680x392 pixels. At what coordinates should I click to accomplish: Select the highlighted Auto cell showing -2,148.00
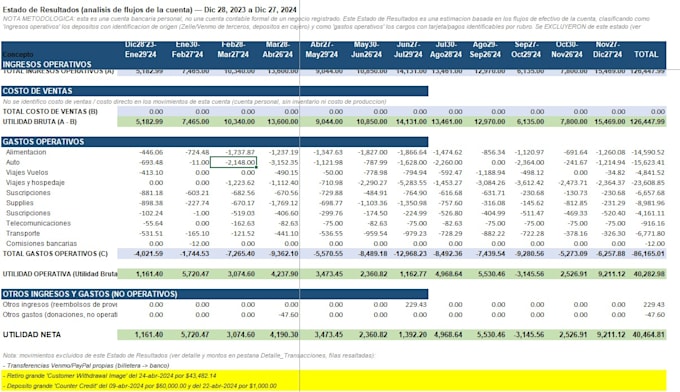[x=233, y=162]
